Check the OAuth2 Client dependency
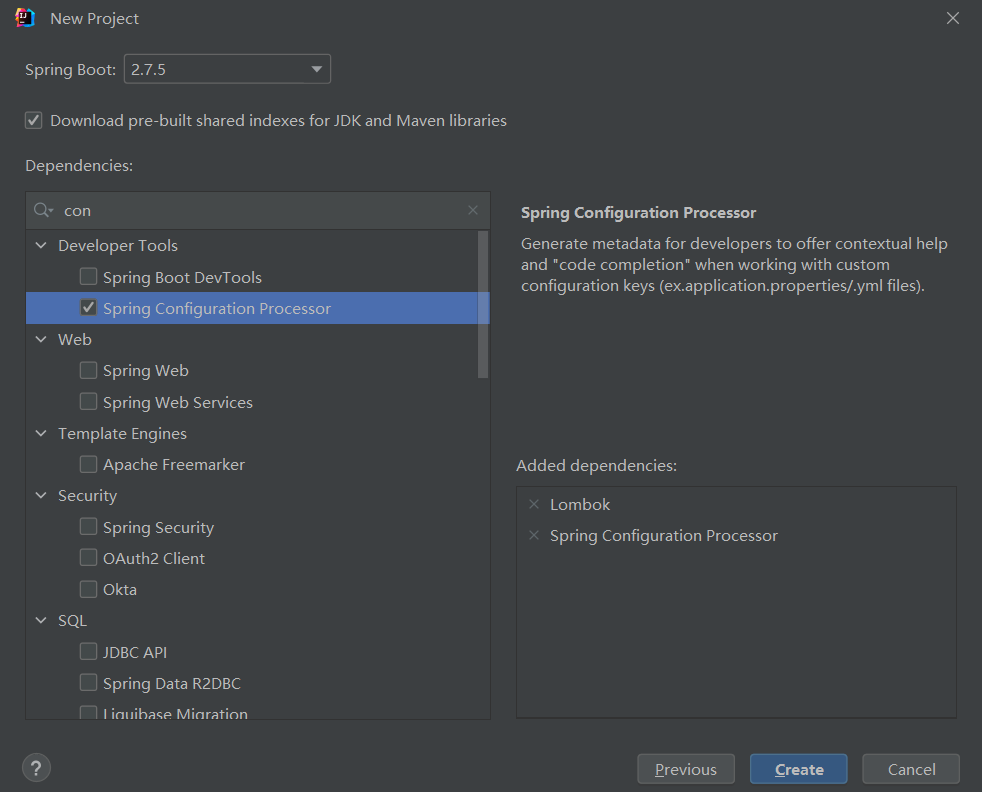The height and width of the screenshot is (792, 982). click(x=88, y=558)
